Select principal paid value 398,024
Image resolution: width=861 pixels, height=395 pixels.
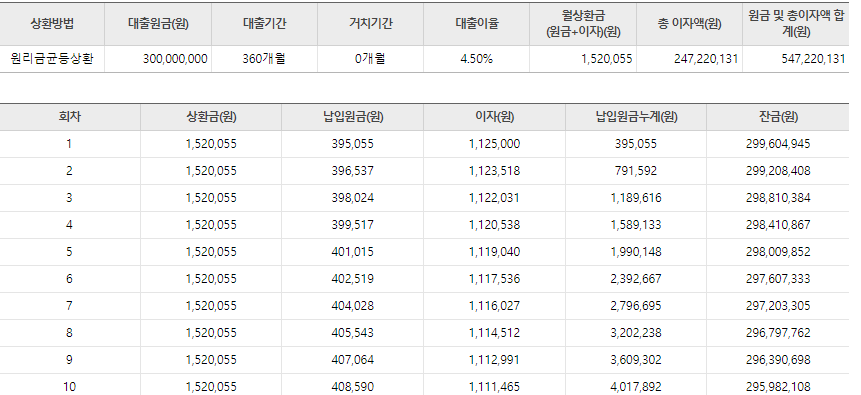(353, 198)
